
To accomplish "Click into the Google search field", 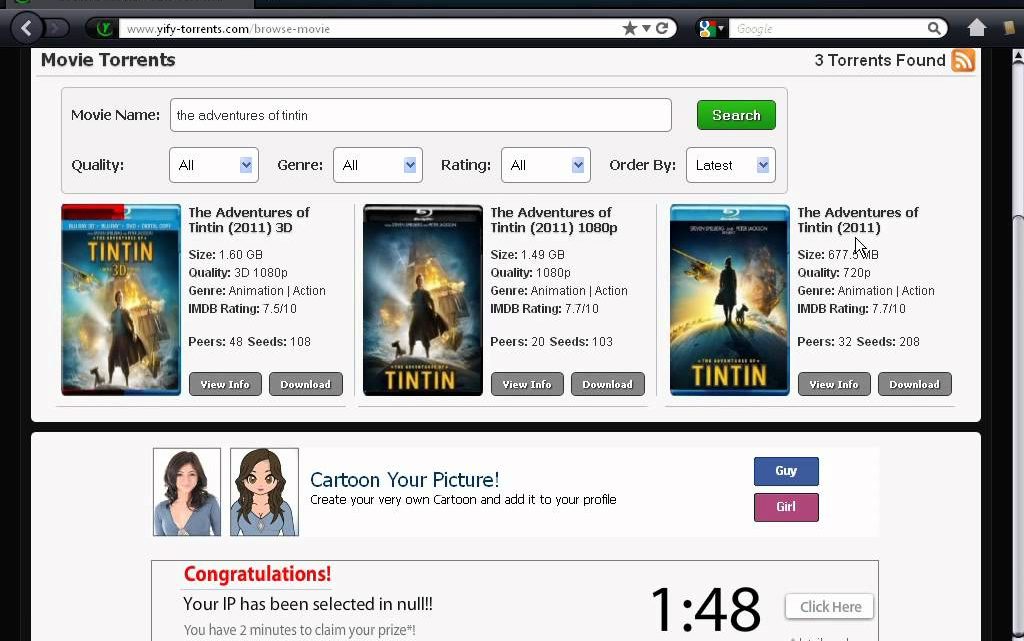I will click(827, 29).
